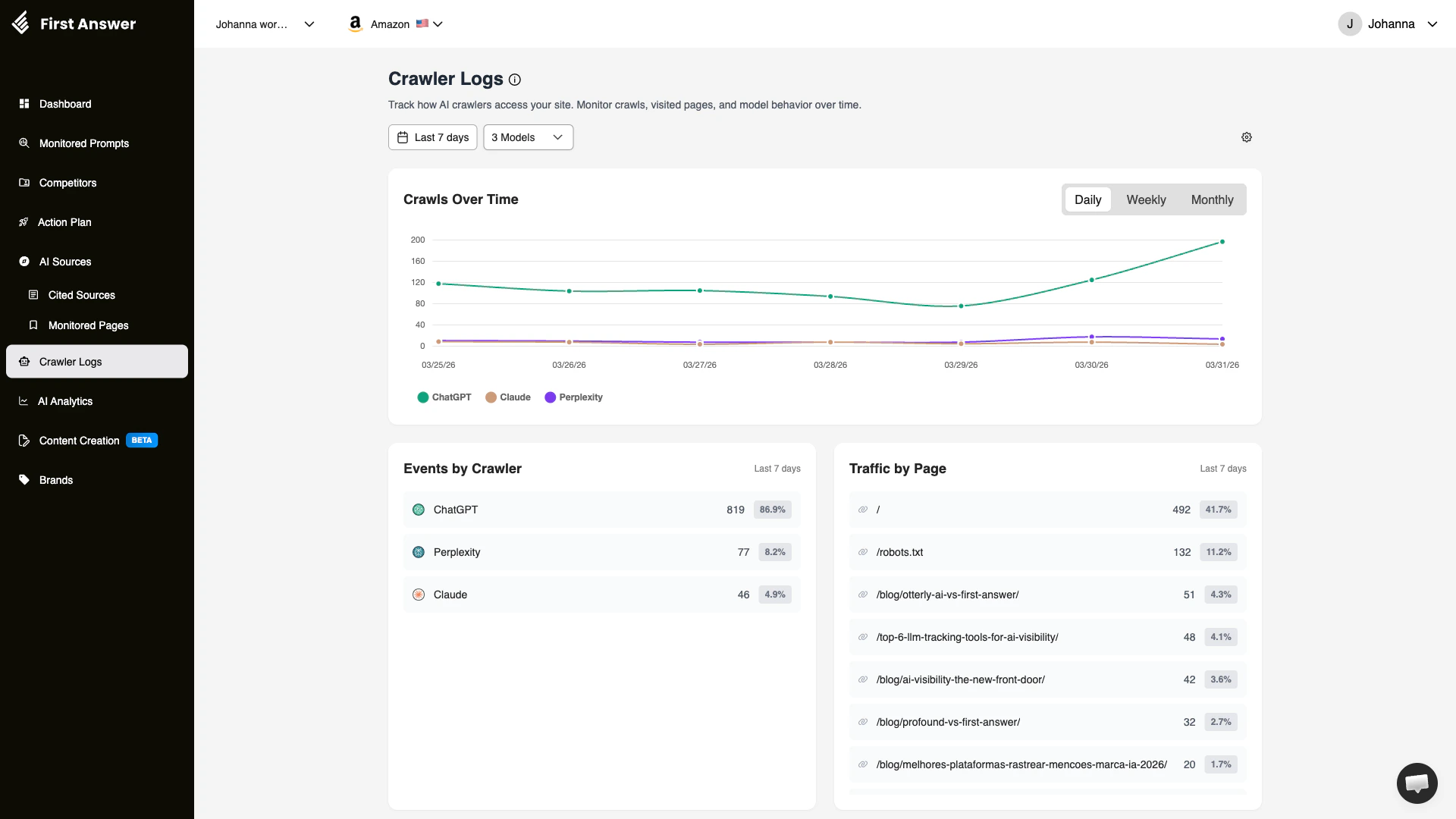The height and width of the screenshot is (819, 1456).
Task: Toggle the Claude series in chart legend
Action: (x=508, y=397)
